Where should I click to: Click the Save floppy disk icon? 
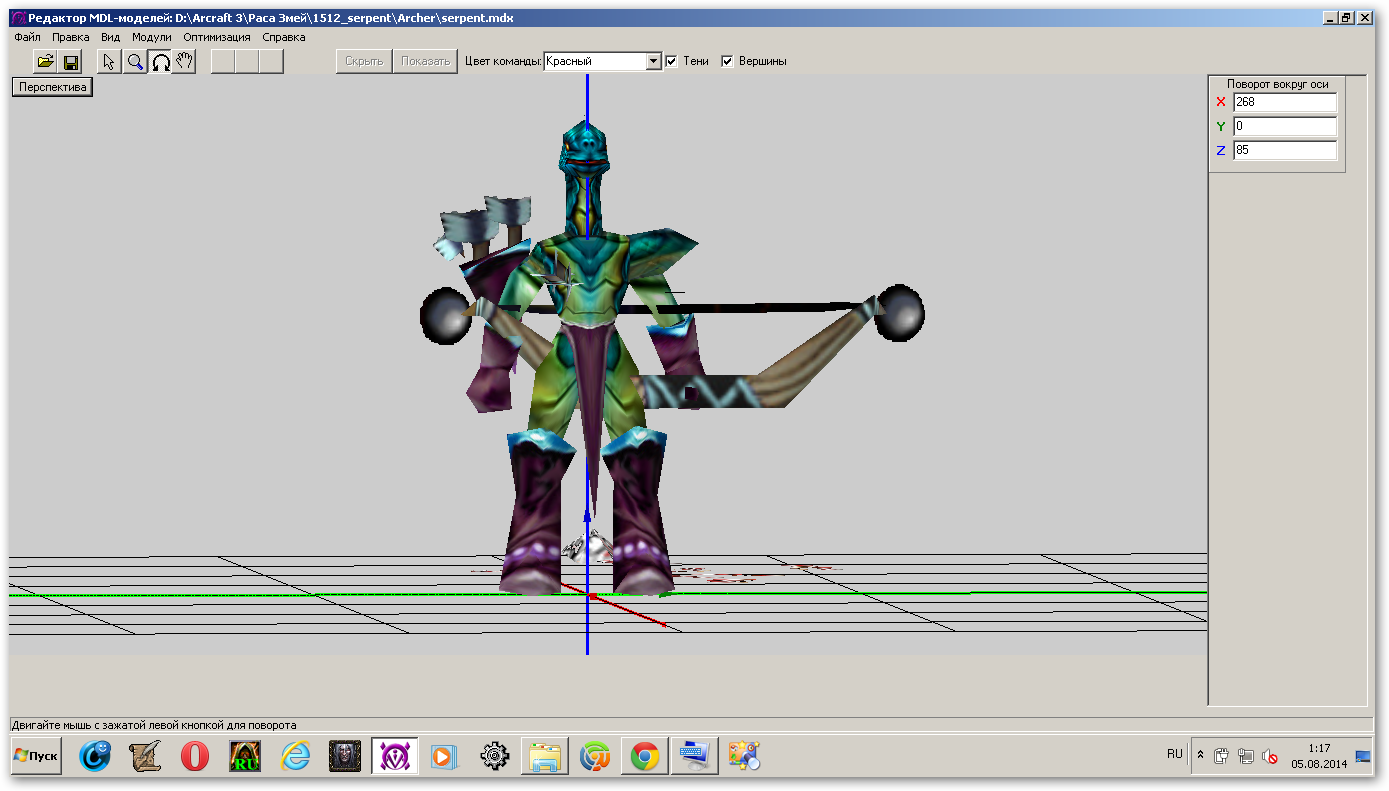[71, 62]
